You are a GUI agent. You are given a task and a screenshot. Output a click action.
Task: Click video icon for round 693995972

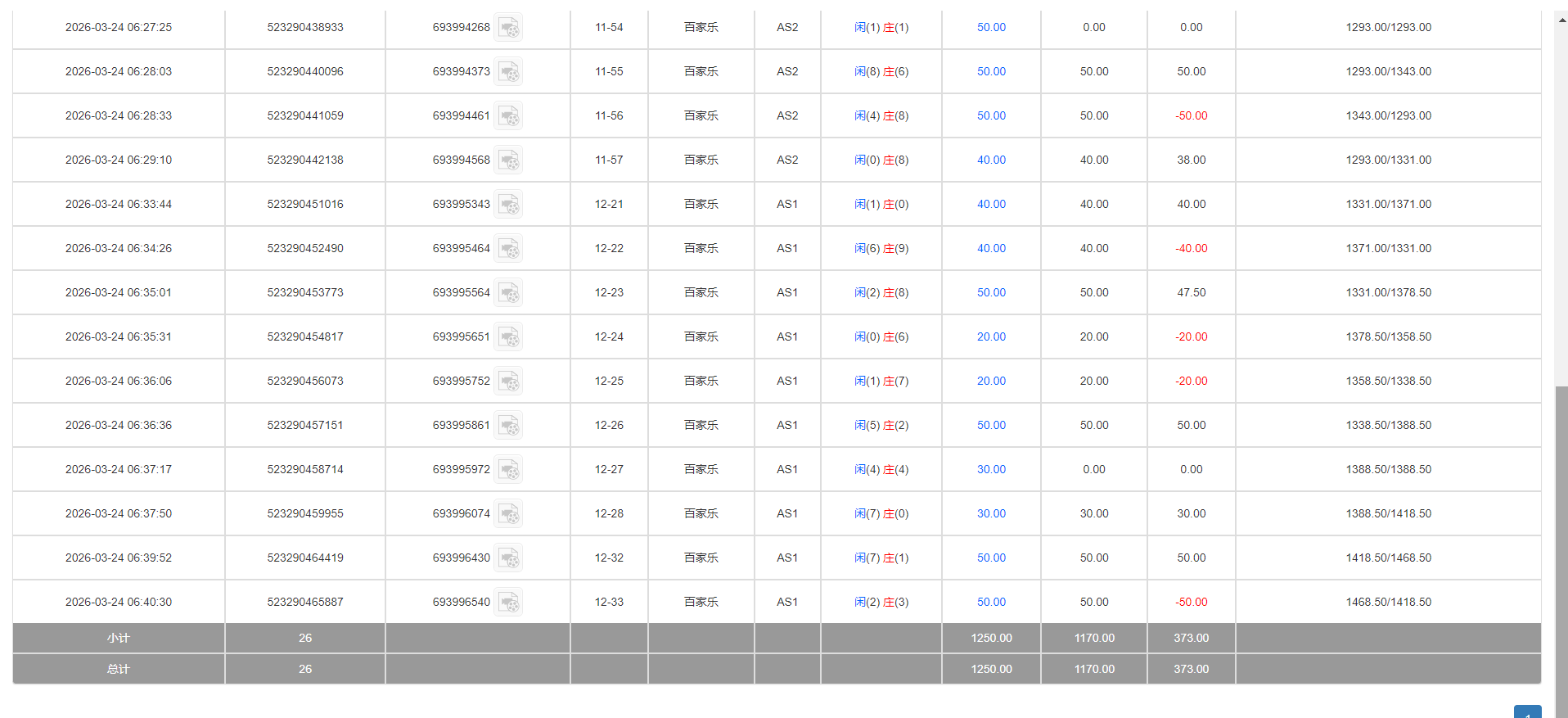point(508,470)
